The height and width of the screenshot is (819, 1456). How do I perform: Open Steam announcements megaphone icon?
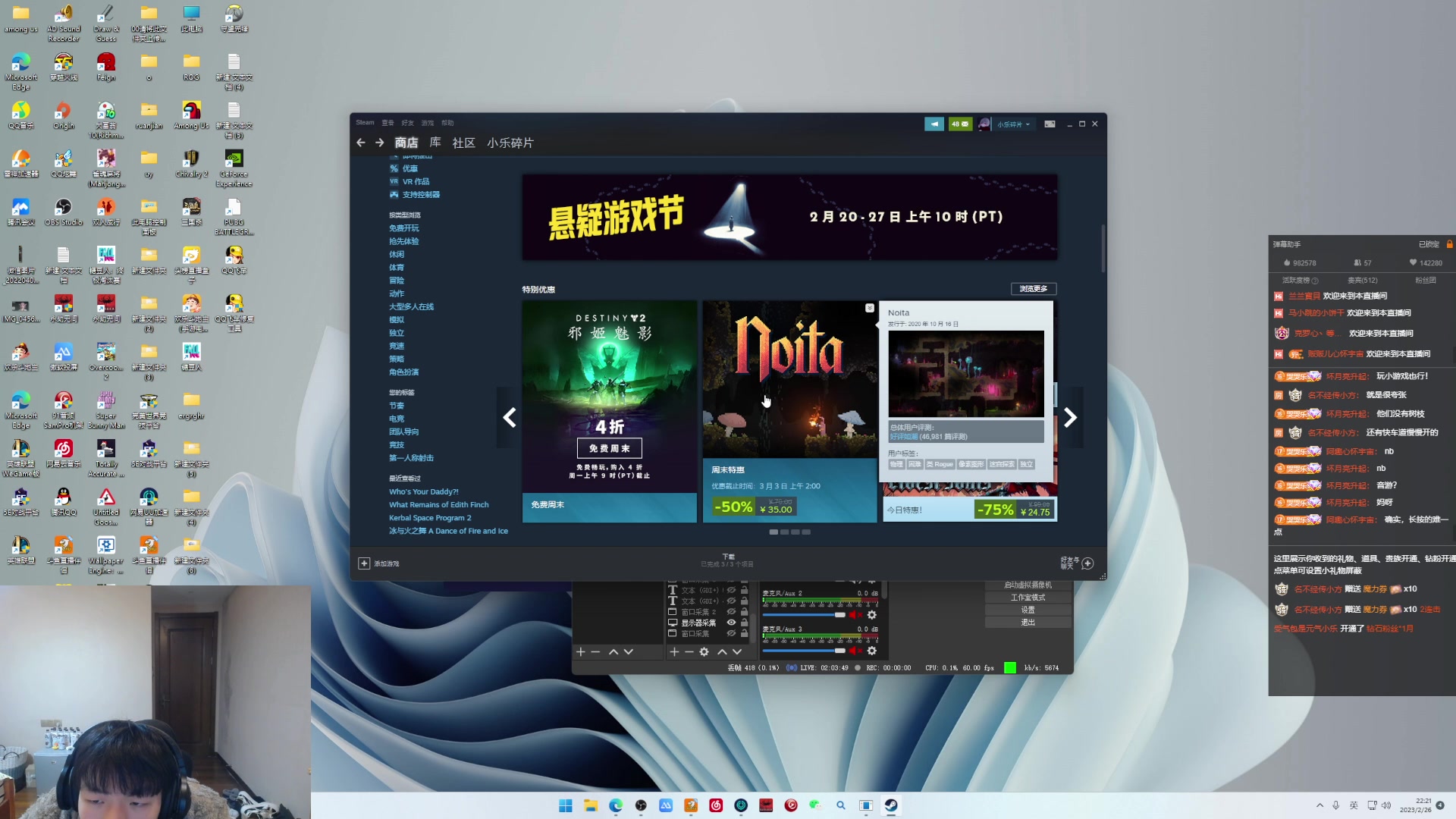click(934, 124)
